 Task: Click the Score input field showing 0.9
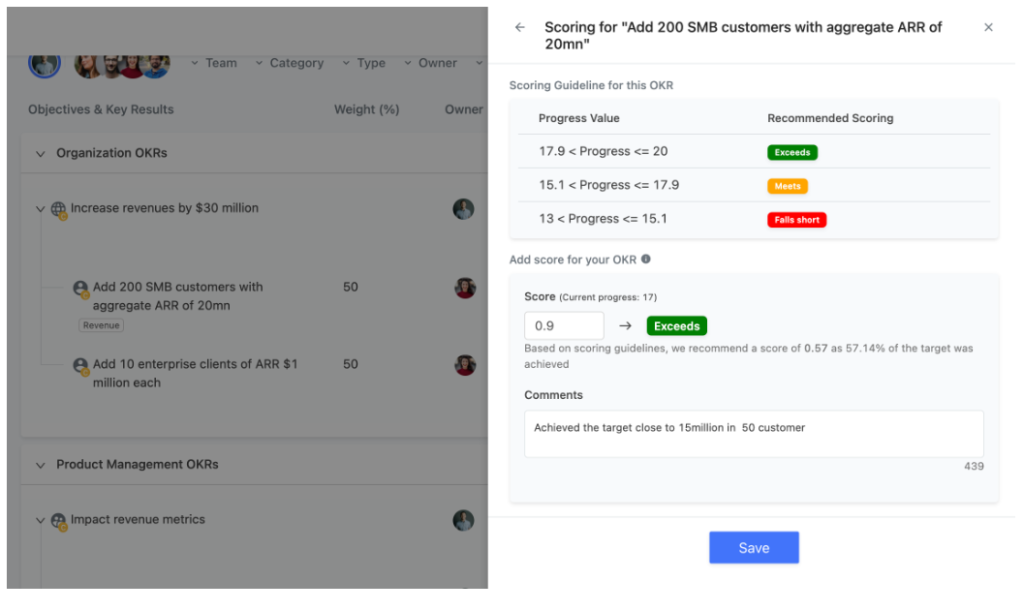tap(564, 326)
